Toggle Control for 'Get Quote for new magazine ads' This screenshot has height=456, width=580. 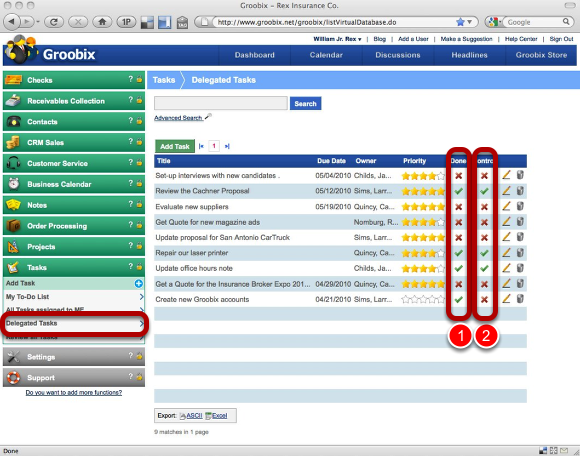click(x=484, y=222)
